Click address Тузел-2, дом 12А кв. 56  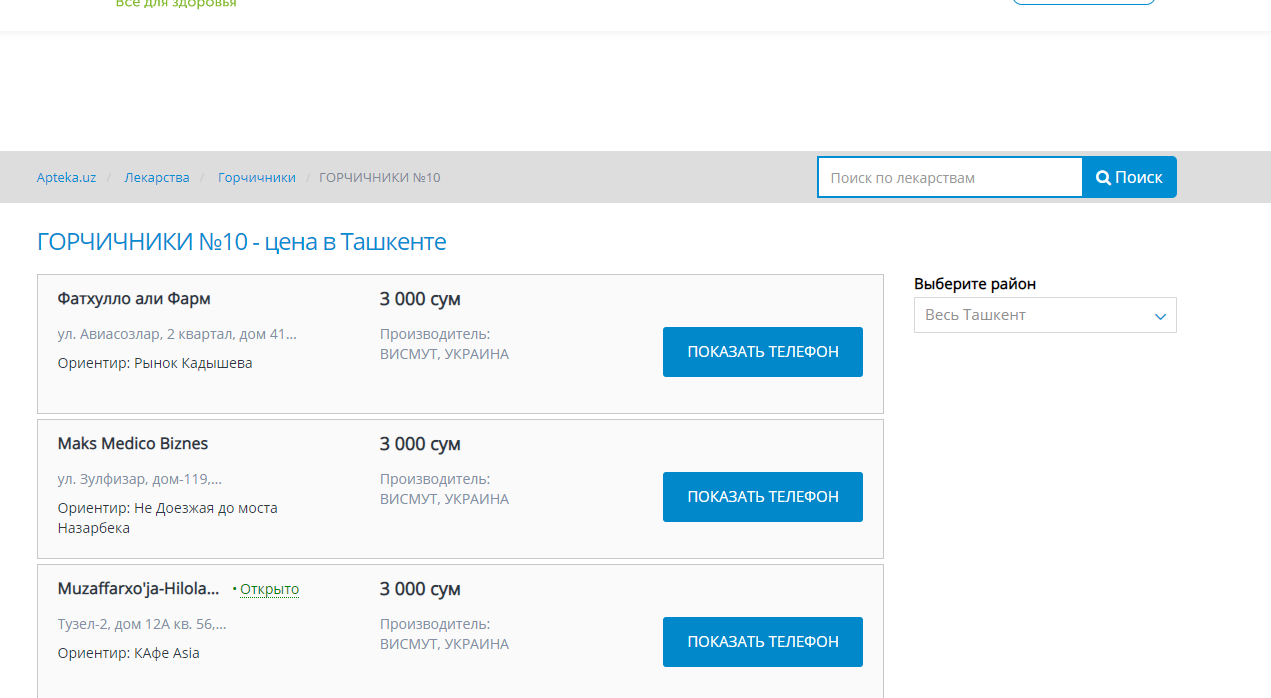click(x=142, y=624)
